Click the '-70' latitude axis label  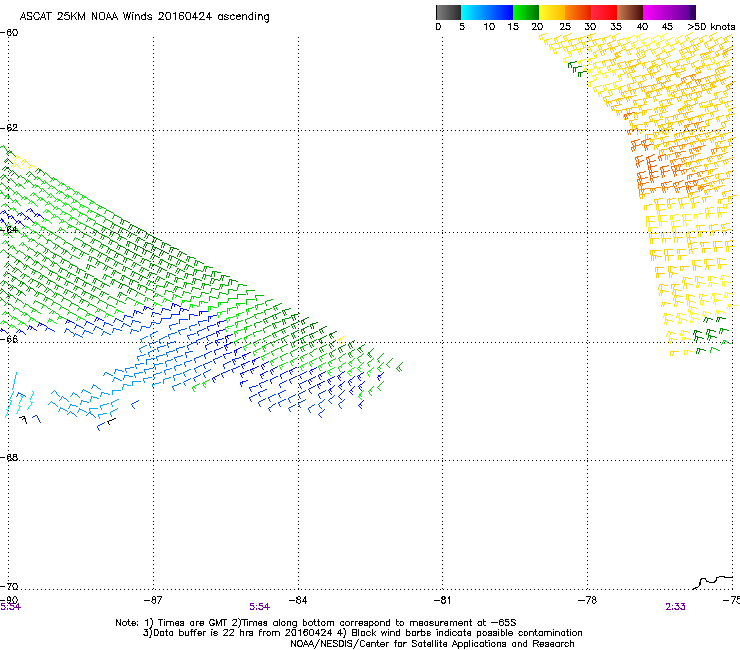[x=9, y=586]
